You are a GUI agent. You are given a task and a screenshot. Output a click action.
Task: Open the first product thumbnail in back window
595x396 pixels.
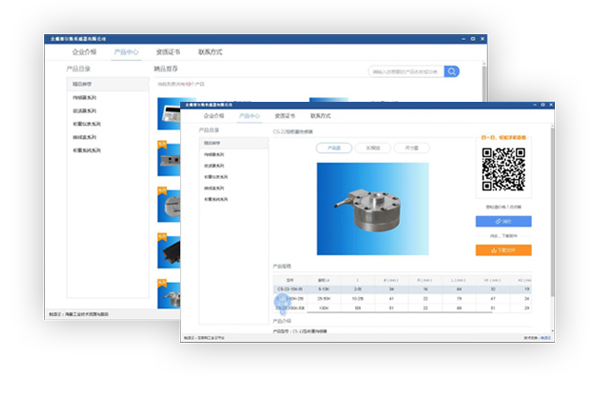pyautogui.click(x=169, y=113)
